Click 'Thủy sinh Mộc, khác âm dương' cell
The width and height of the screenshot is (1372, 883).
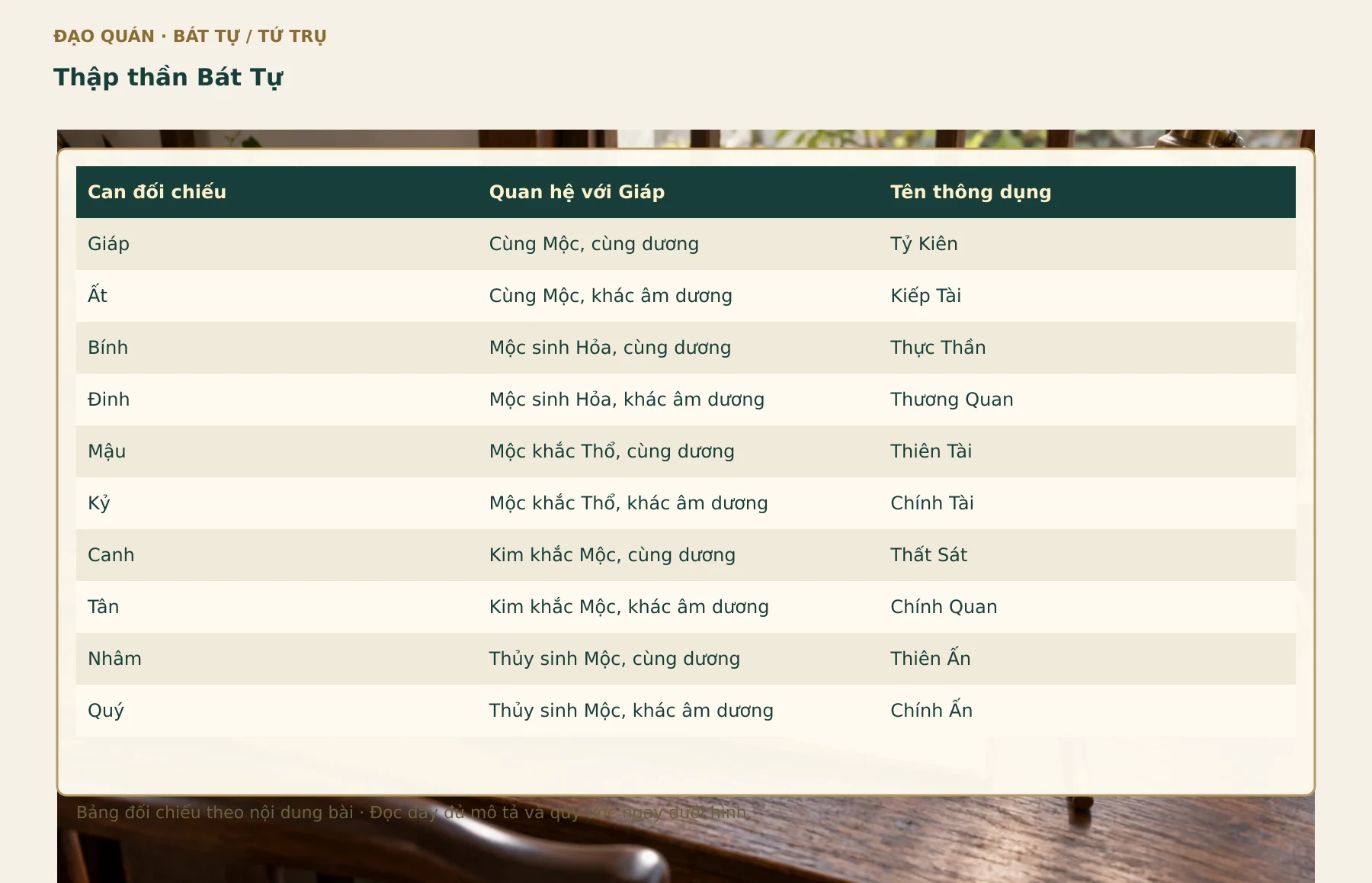[678, 711]
